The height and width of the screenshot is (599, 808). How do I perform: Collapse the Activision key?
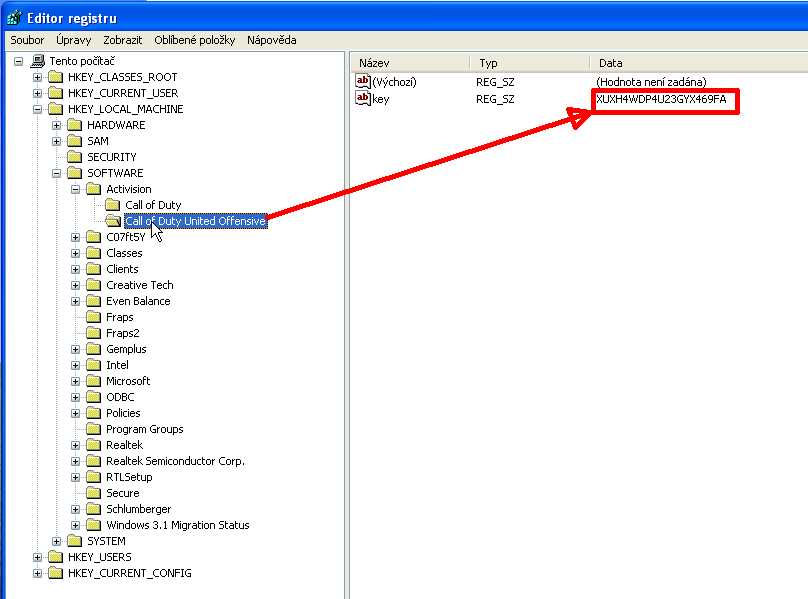[76, 189]
